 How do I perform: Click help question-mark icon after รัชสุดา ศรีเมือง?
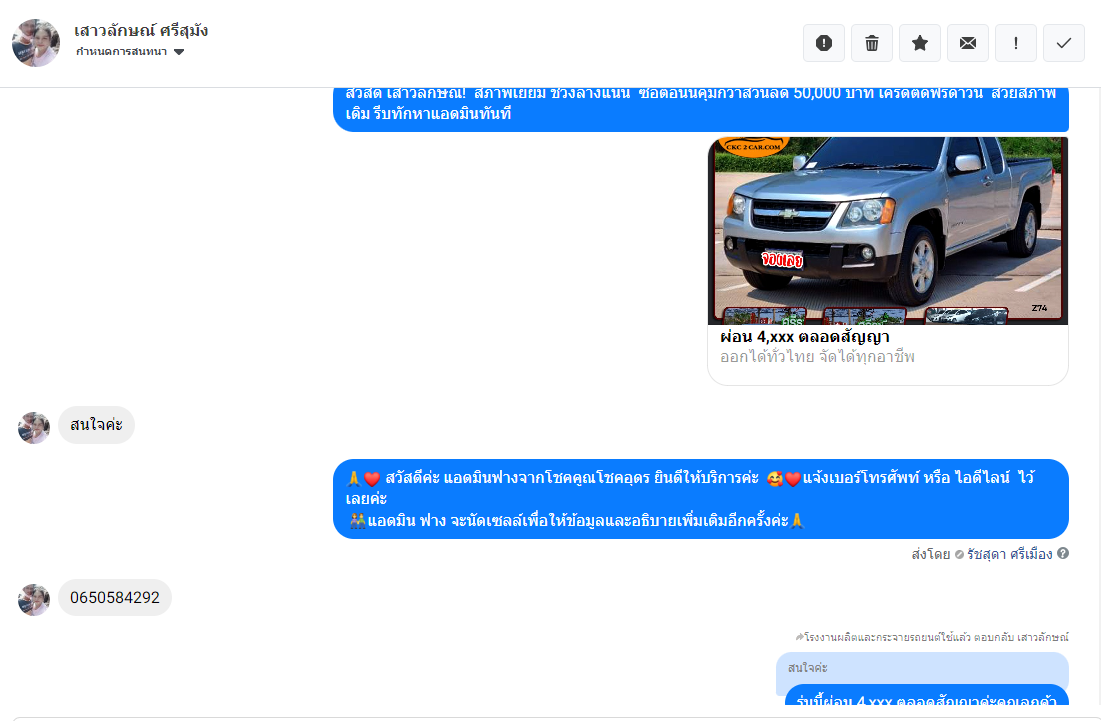pyautogui.click(x=1063, y=553)
